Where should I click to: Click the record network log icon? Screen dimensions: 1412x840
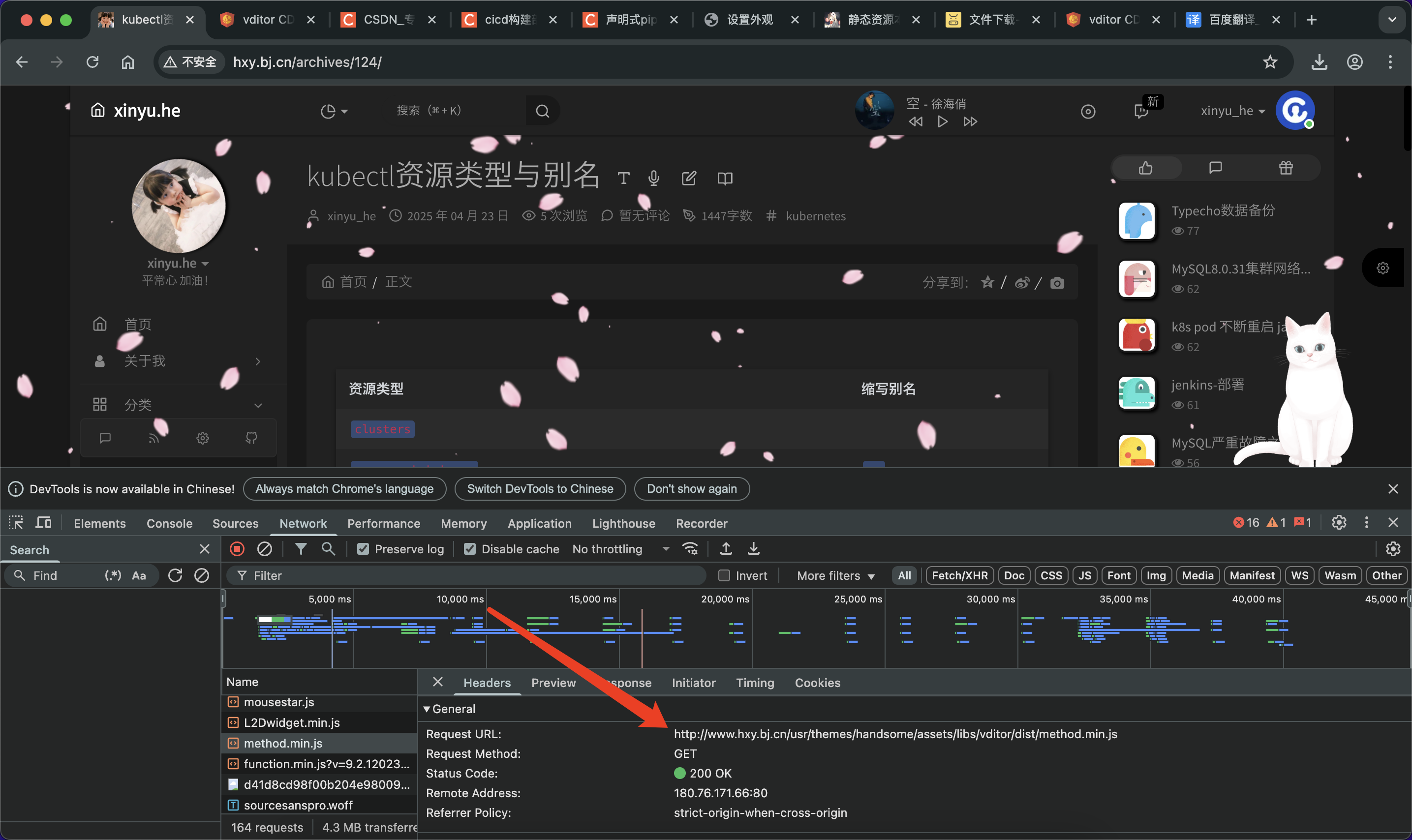pyautogui.click(x=237, y=548)
